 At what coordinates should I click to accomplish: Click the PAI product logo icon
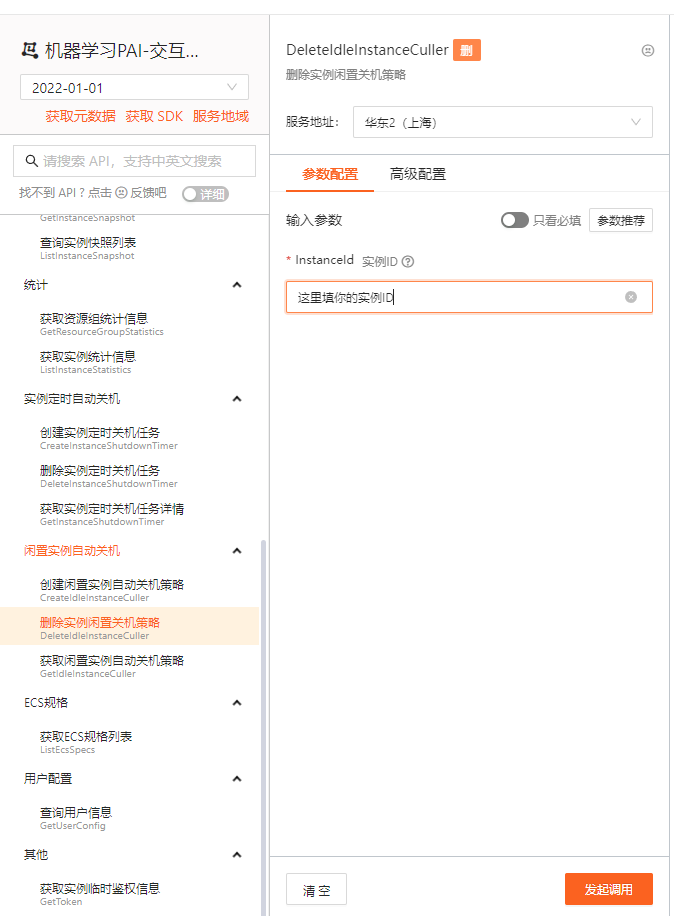(31, 51)
